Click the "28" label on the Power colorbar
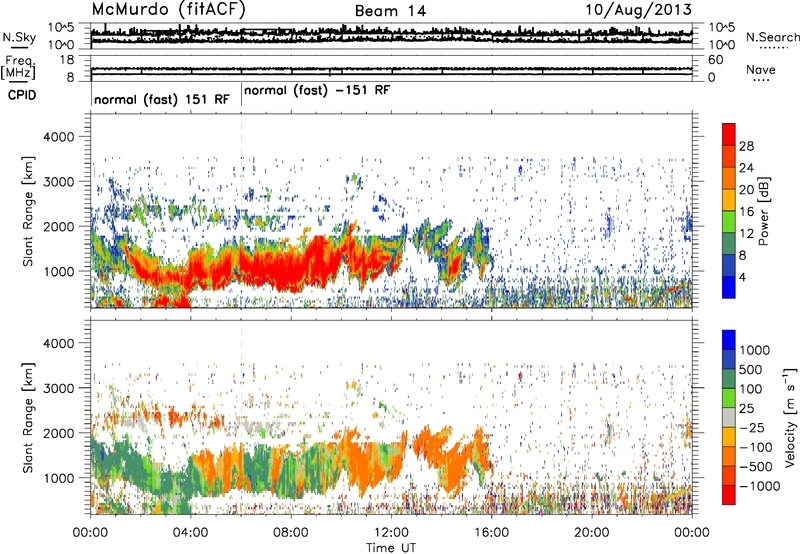Image resolution: width=800 pixels, height=554 pixels. click(746, 146)
